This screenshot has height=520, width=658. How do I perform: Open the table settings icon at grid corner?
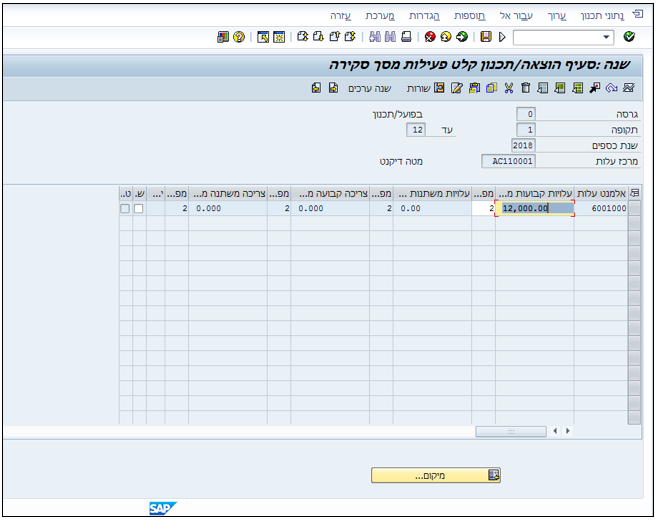634,193
